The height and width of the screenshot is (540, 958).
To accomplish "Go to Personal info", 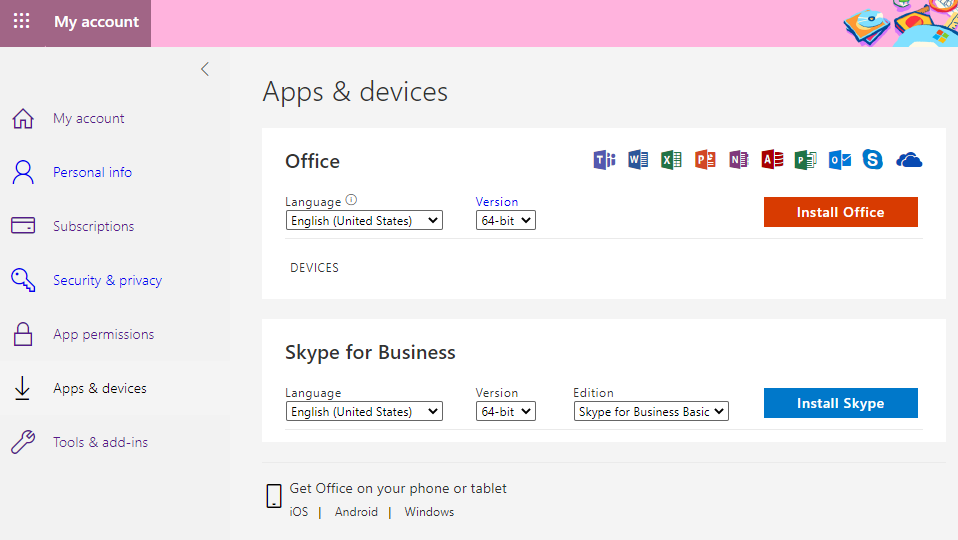I will coord(92,172).
